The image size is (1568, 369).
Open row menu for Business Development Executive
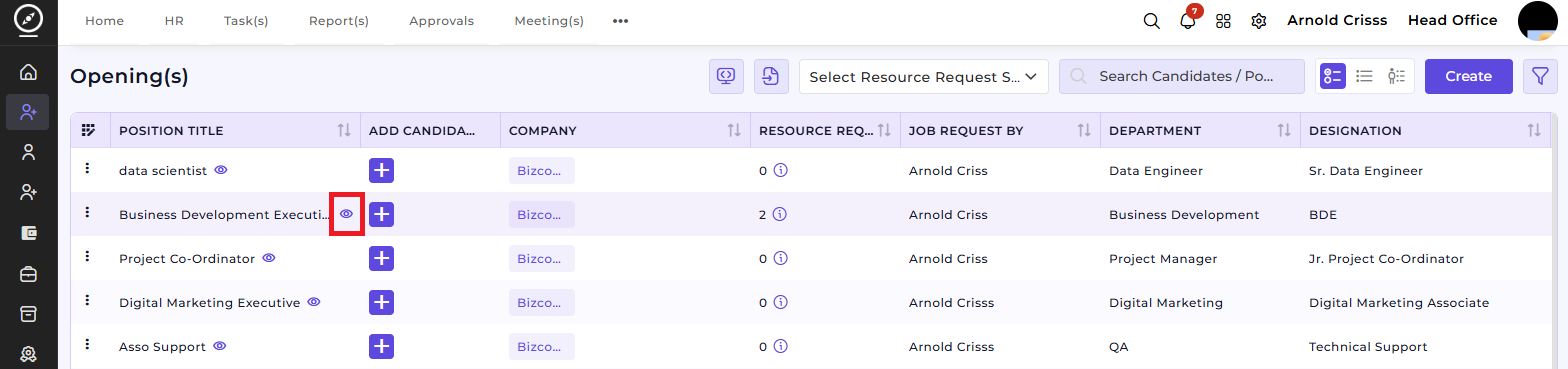[88, 213]
